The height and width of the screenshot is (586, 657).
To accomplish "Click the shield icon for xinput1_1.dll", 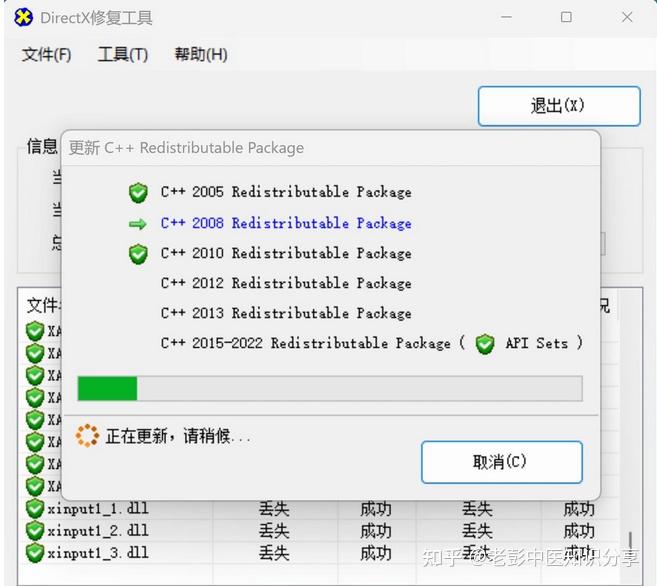I will (x=35, y=509).
